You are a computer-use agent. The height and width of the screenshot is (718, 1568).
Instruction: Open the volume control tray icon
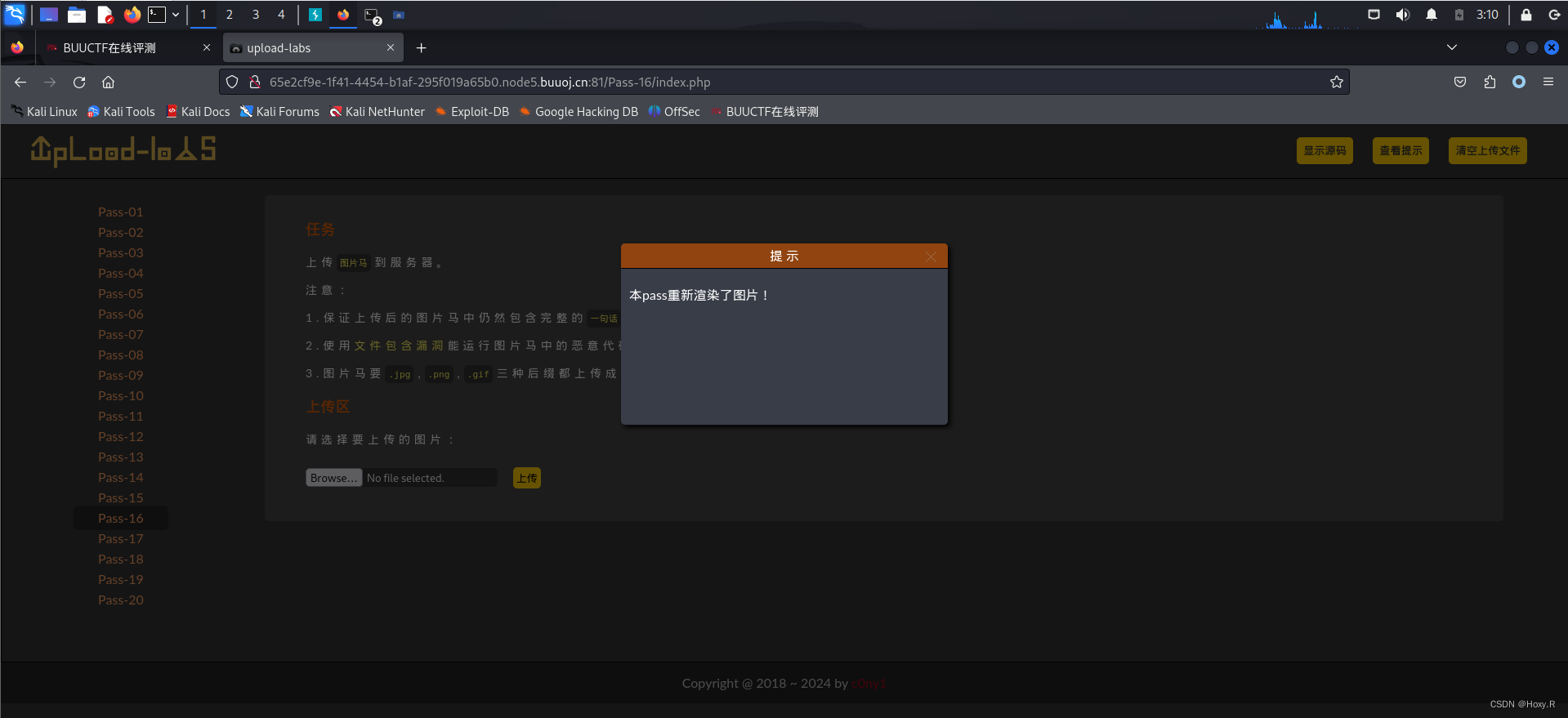tap(1403, 15)
